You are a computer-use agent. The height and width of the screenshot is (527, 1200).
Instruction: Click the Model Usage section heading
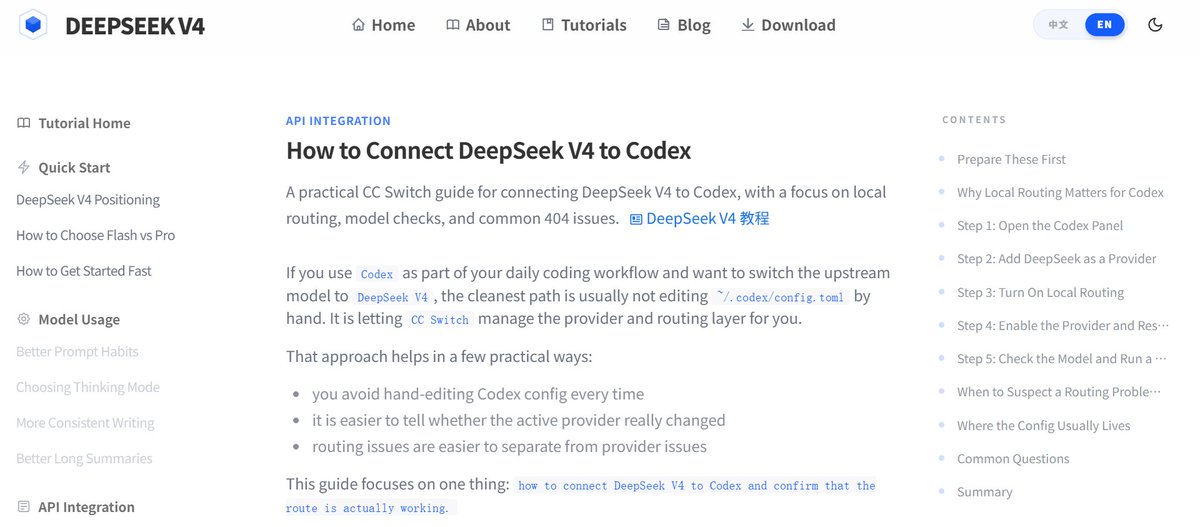click(x=68, y=319)
